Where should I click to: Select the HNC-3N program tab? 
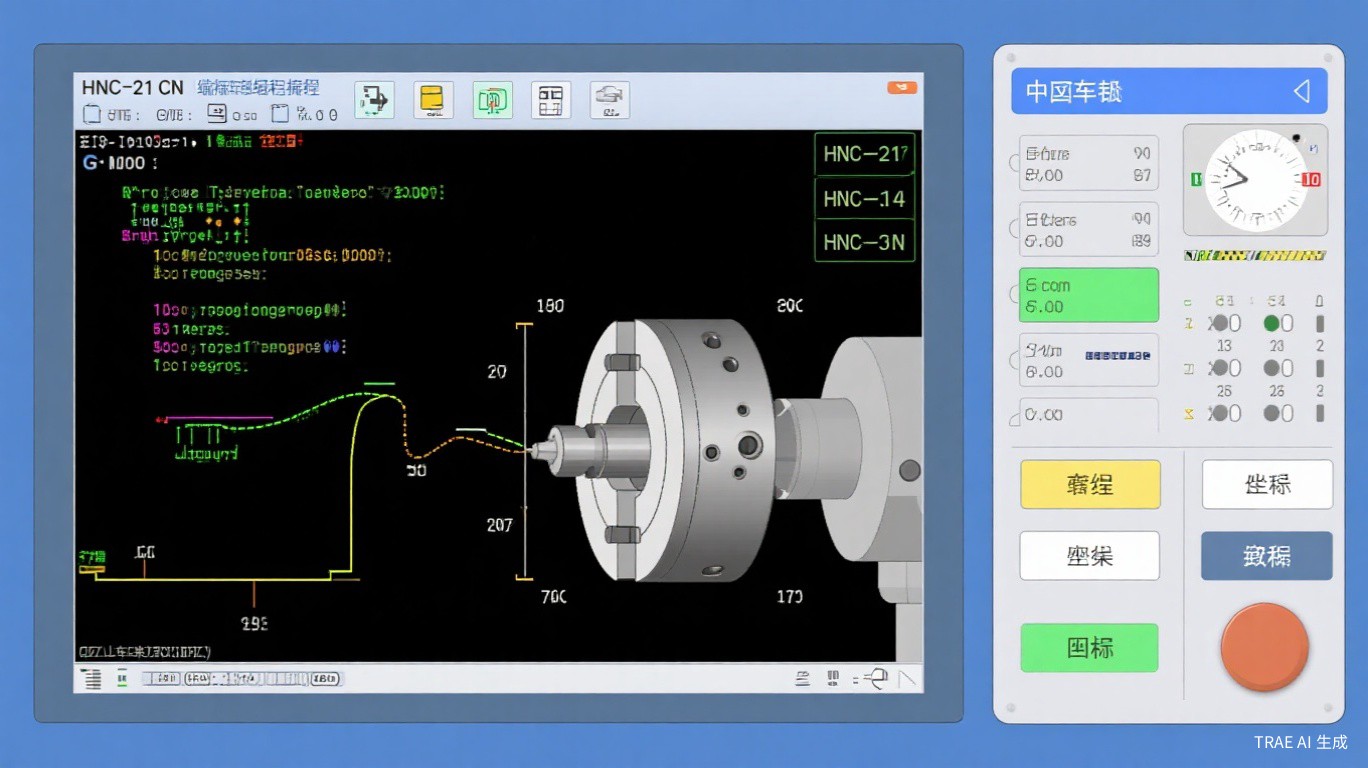tap(865, 241)
